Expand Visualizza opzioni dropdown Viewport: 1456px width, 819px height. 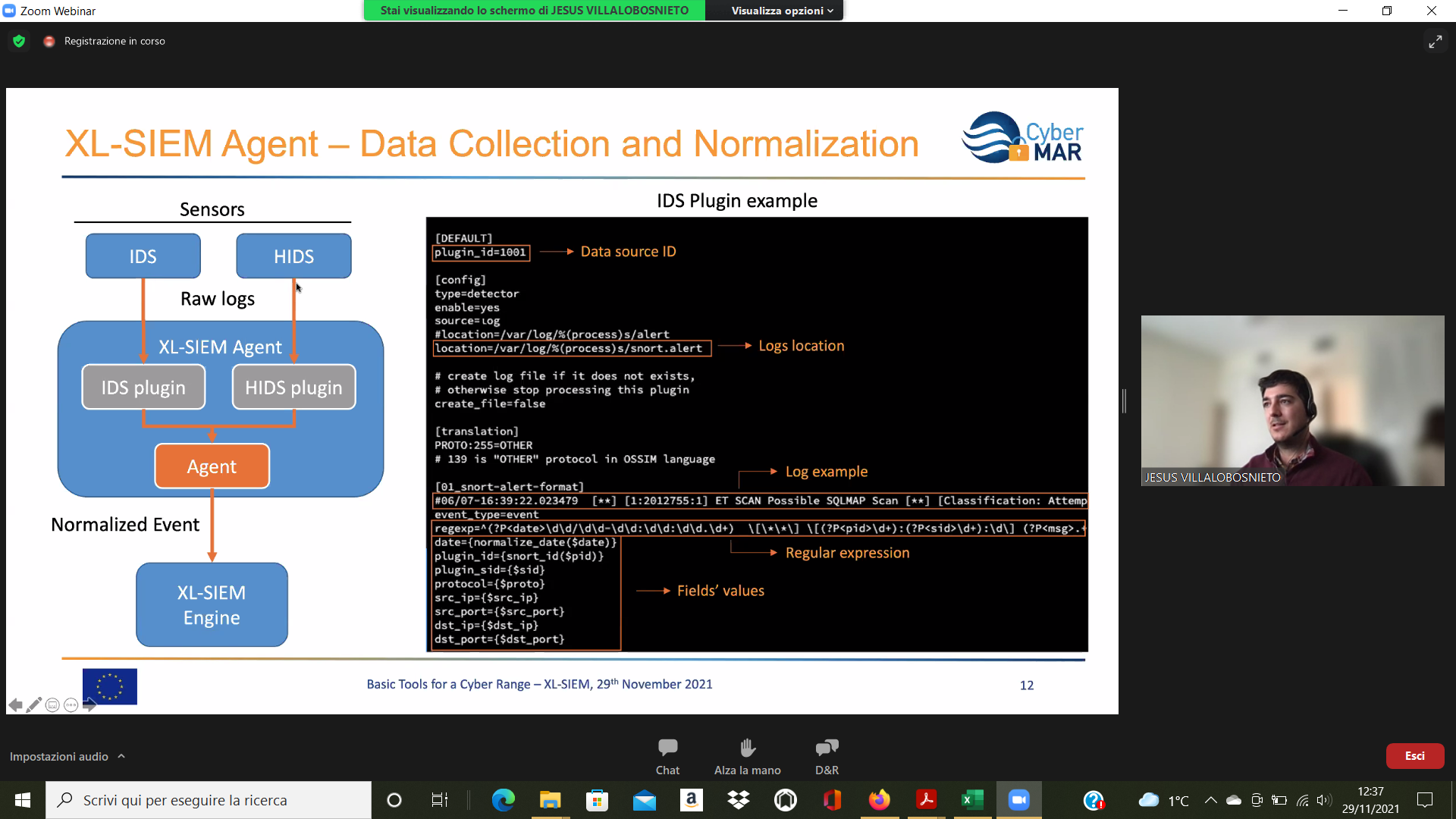tap(782, 11)
